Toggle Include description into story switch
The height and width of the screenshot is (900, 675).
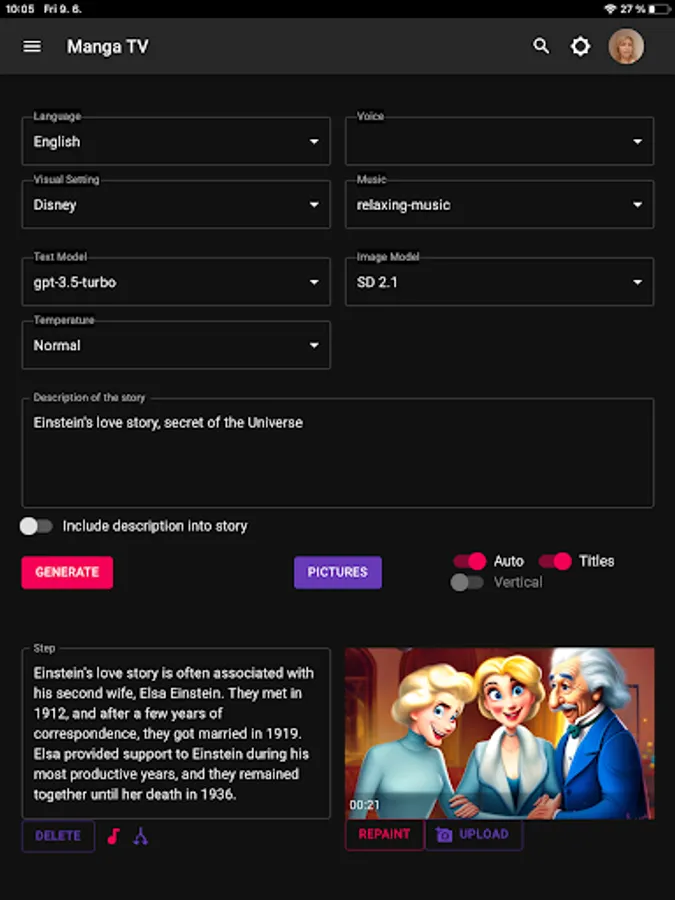[x=36, y=526]
